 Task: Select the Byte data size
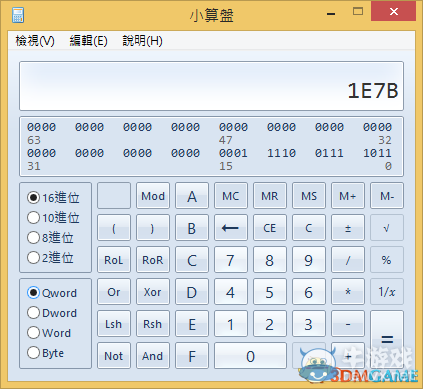45,353
